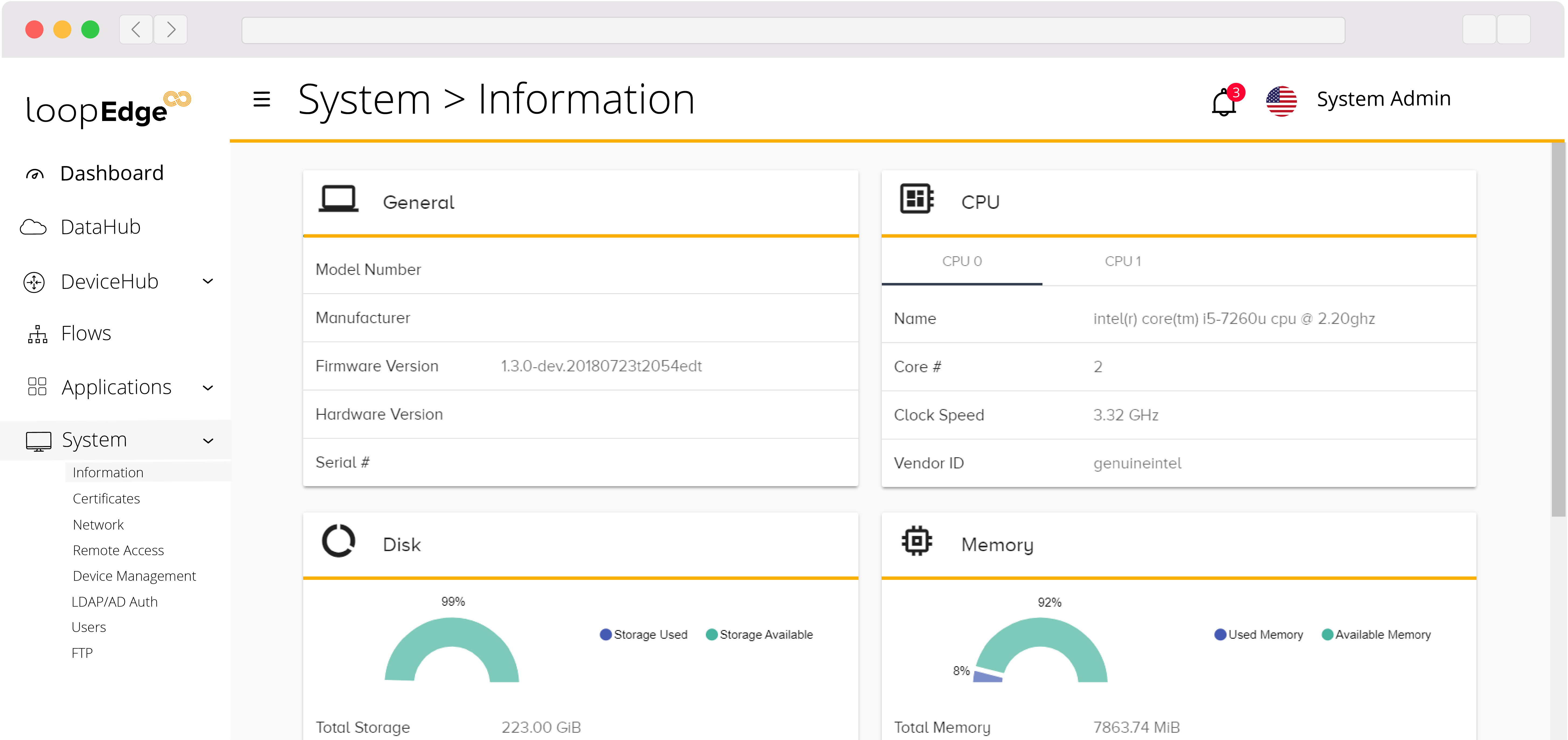Click the page vertical scrollbar
Image resolution: width=1568 pixels, height=740 pixels.
pos(1558,330)
